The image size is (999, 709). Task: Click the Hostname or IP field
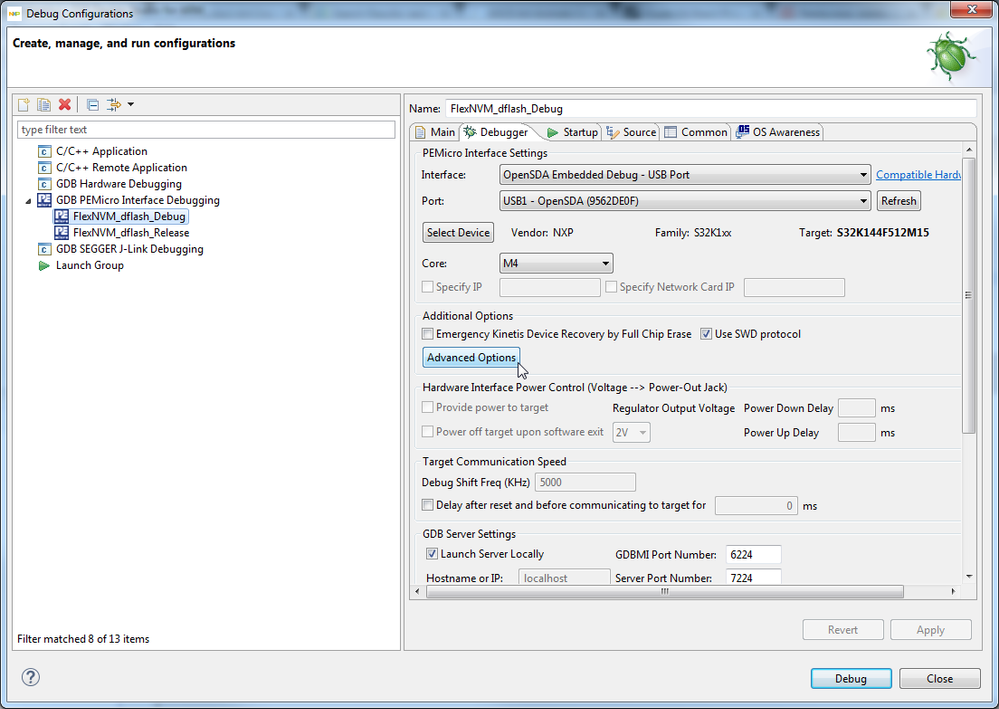564,577
